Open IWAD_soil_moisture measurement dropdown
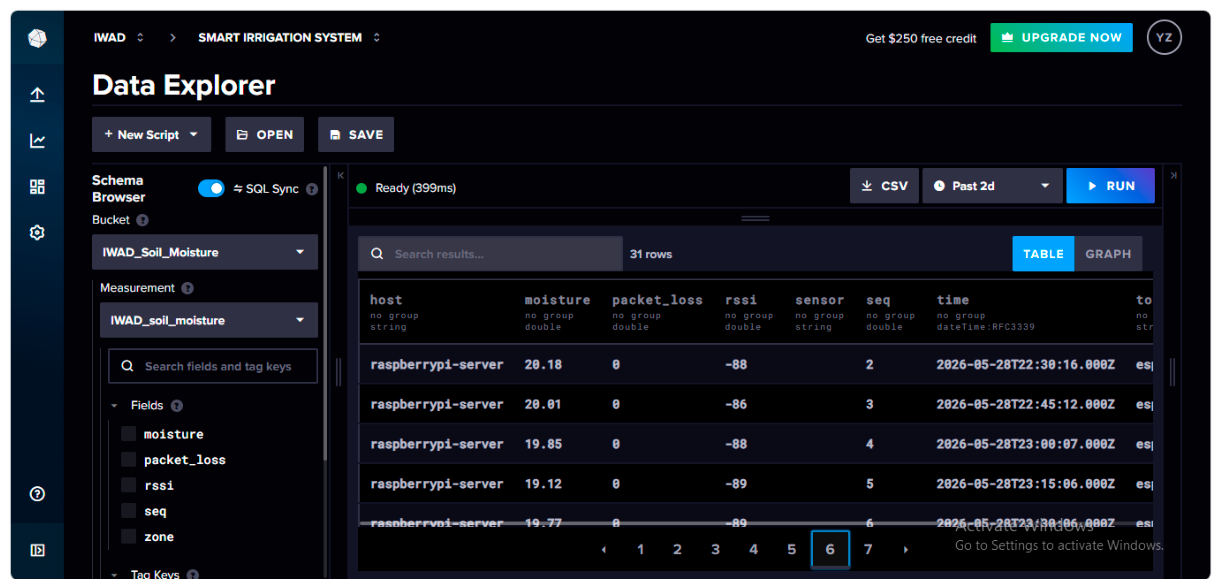This screenshot has height=587, width=1220. pos(209,321)
